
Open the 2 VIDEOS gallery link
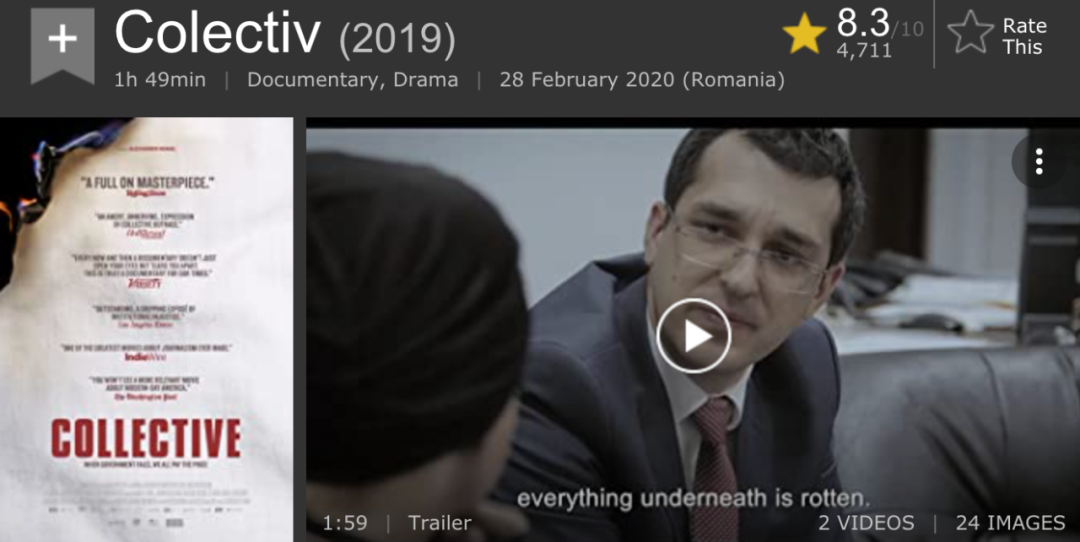coord(866,523)
